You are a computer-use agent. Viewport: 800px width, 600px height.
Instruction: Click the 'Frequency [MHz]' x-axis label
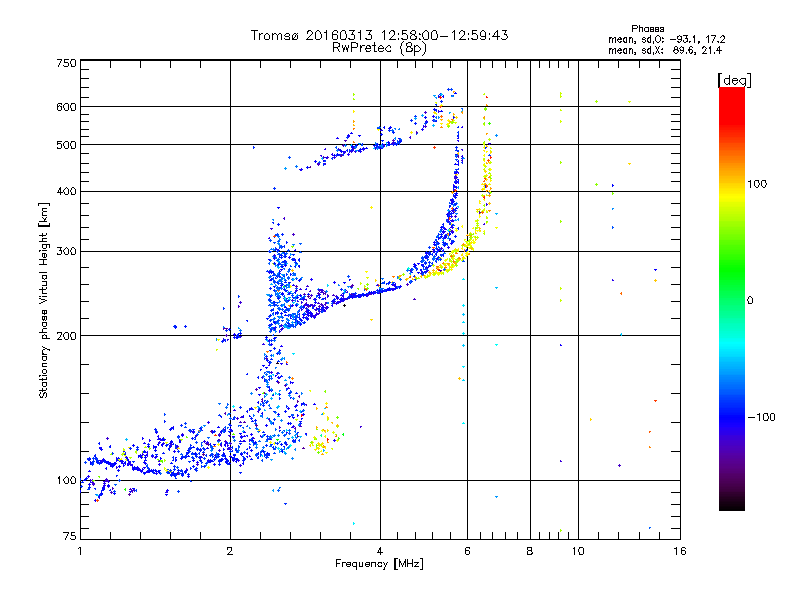[x=379, y=564]
